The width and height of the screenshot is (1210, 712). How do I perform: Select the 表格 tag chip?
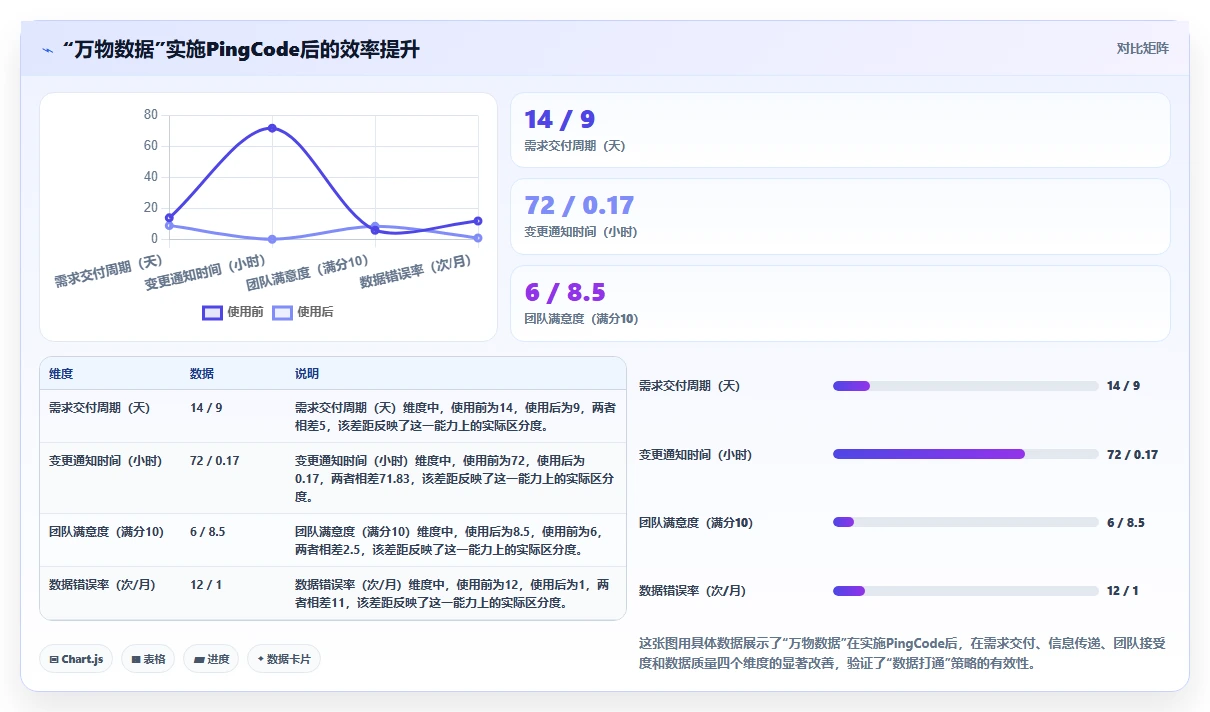click(x=148, y=659)
